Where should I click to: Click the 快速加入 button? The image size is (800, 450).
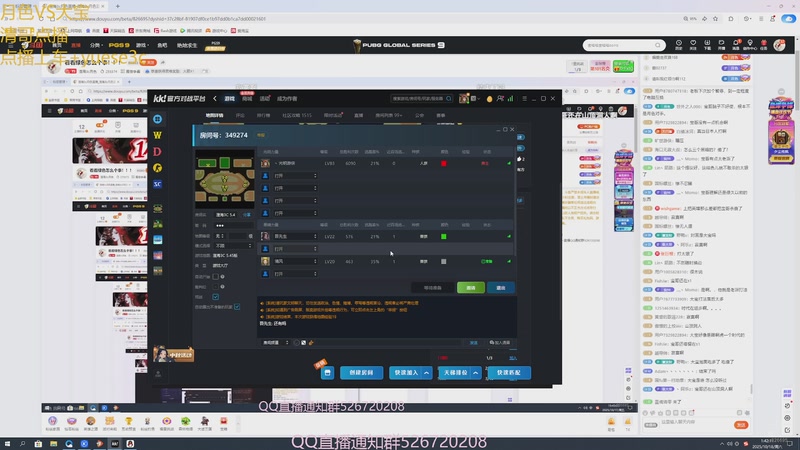point(406,373)
